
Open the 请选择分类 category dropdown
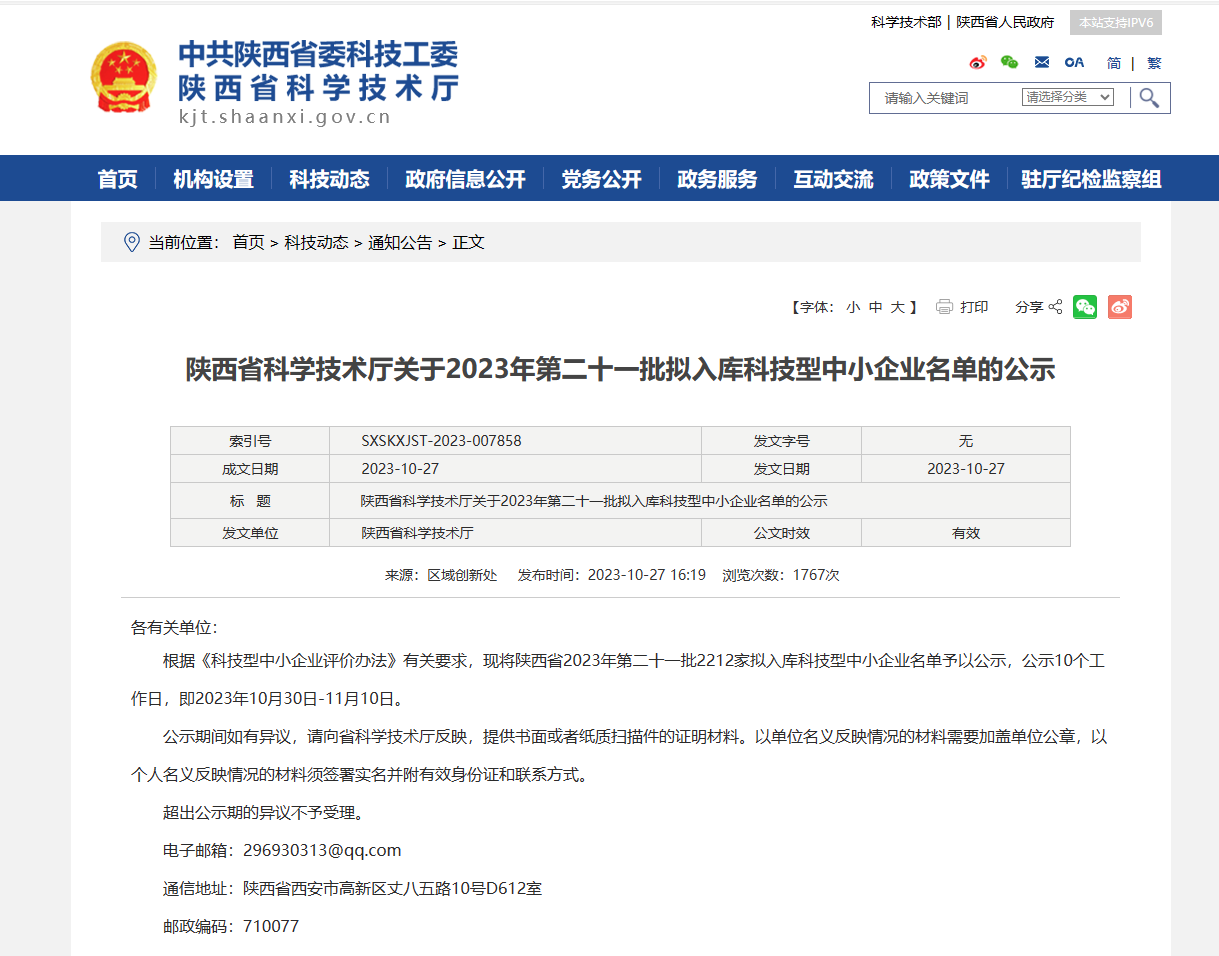[1067, 97]
